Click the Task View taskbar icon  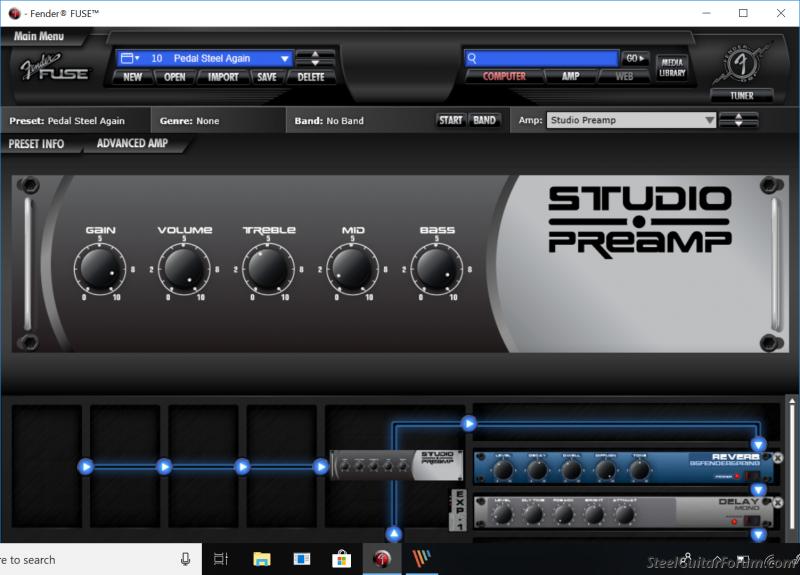pos(220,560)
